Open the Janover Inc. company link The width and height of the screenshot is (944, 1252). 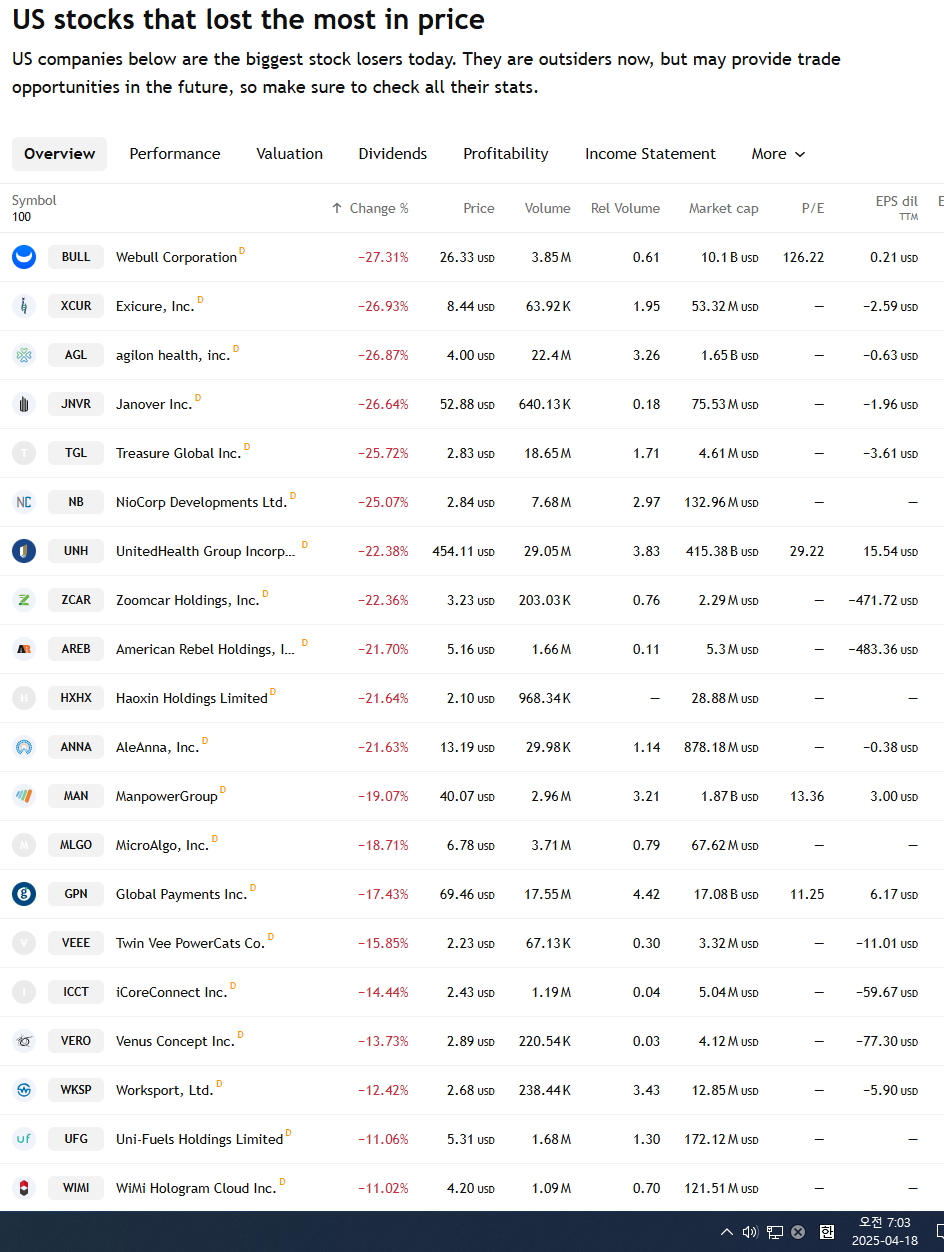[154, 404]
